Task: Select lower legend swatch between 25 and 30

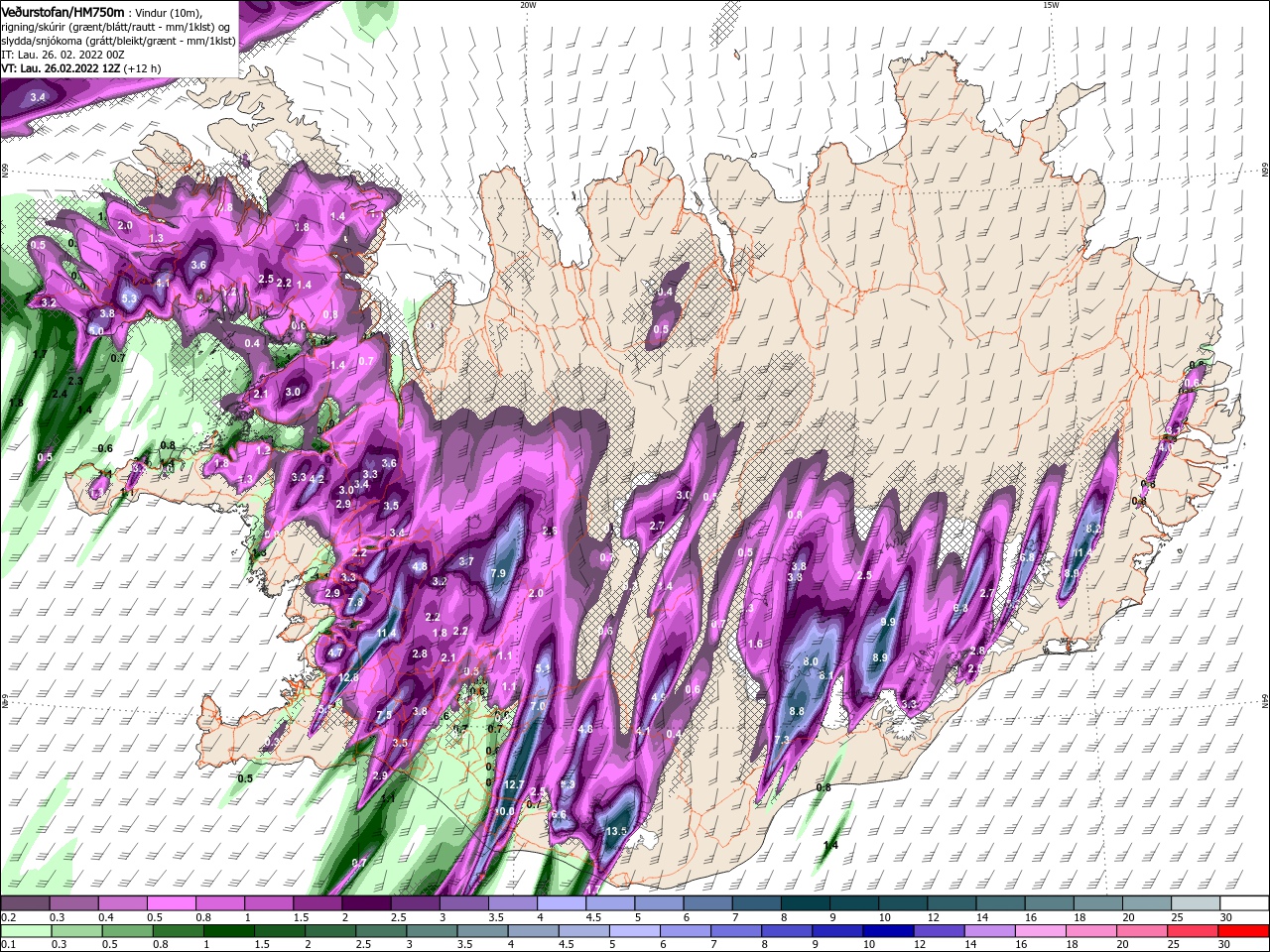Action: click(1196, 931)
